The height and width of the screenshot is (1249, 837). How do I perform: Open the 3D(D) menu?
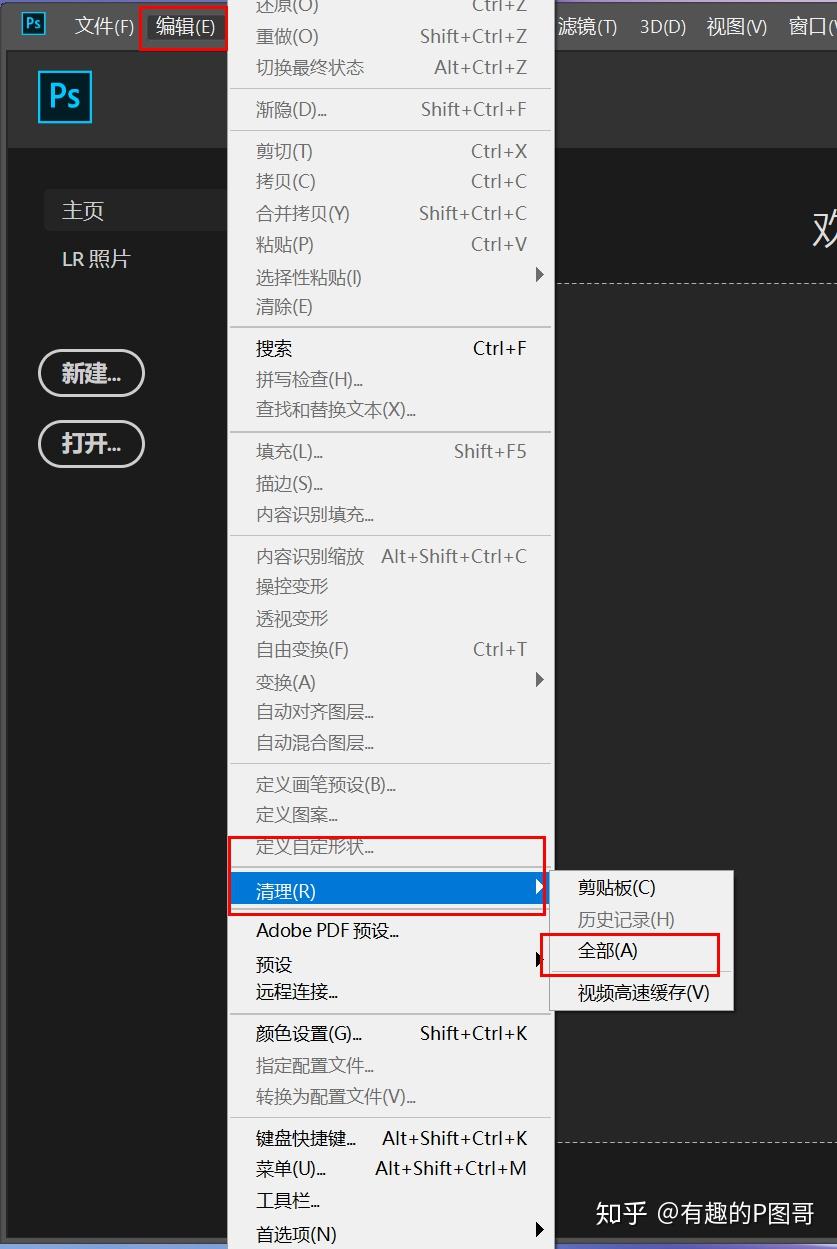click(661, 27)
